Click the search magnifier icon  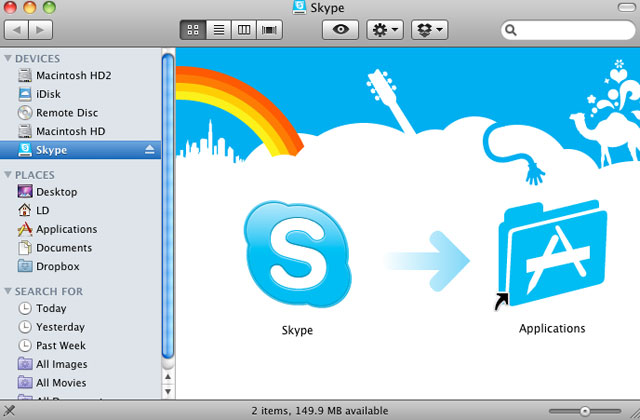(x=511, y=30)
